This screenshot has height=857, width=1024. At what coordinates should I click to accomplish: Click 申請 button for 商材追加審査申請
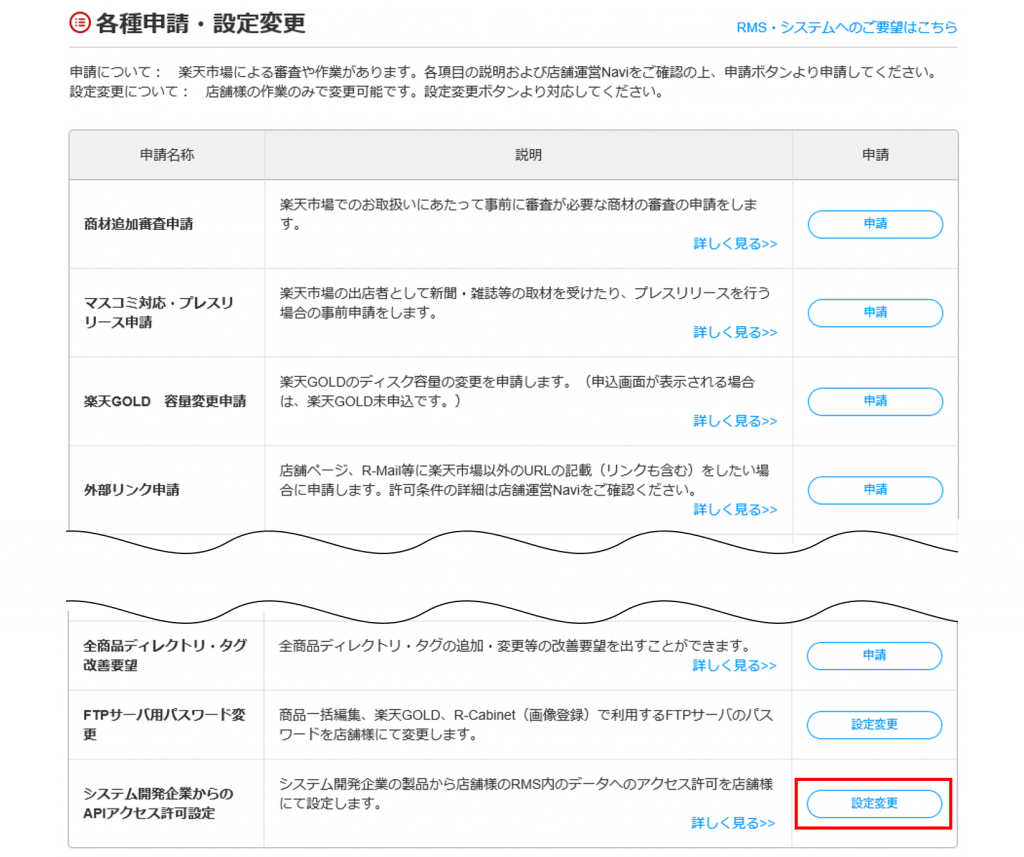[x=875, y=224]
